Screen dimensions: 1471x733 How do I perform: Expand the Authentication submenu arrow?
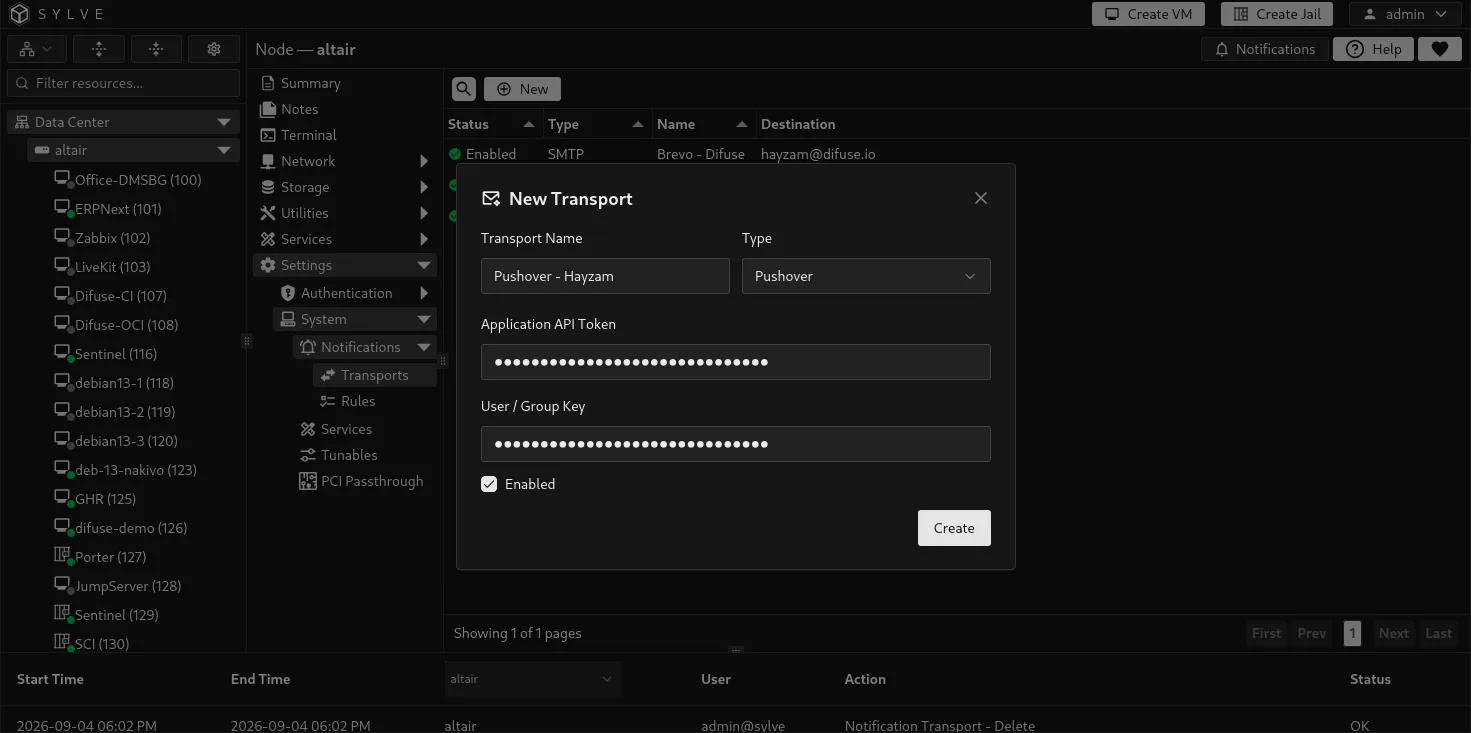click(x=425, y=293)
